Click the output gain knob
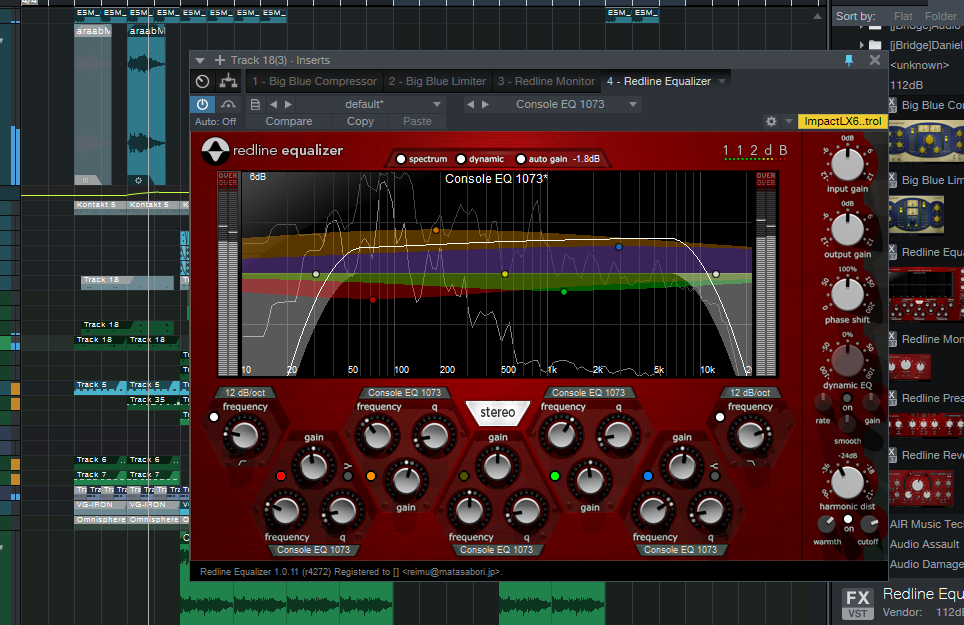Image resolution: width=964 pixels, height=625 pixels. [847, 229]
